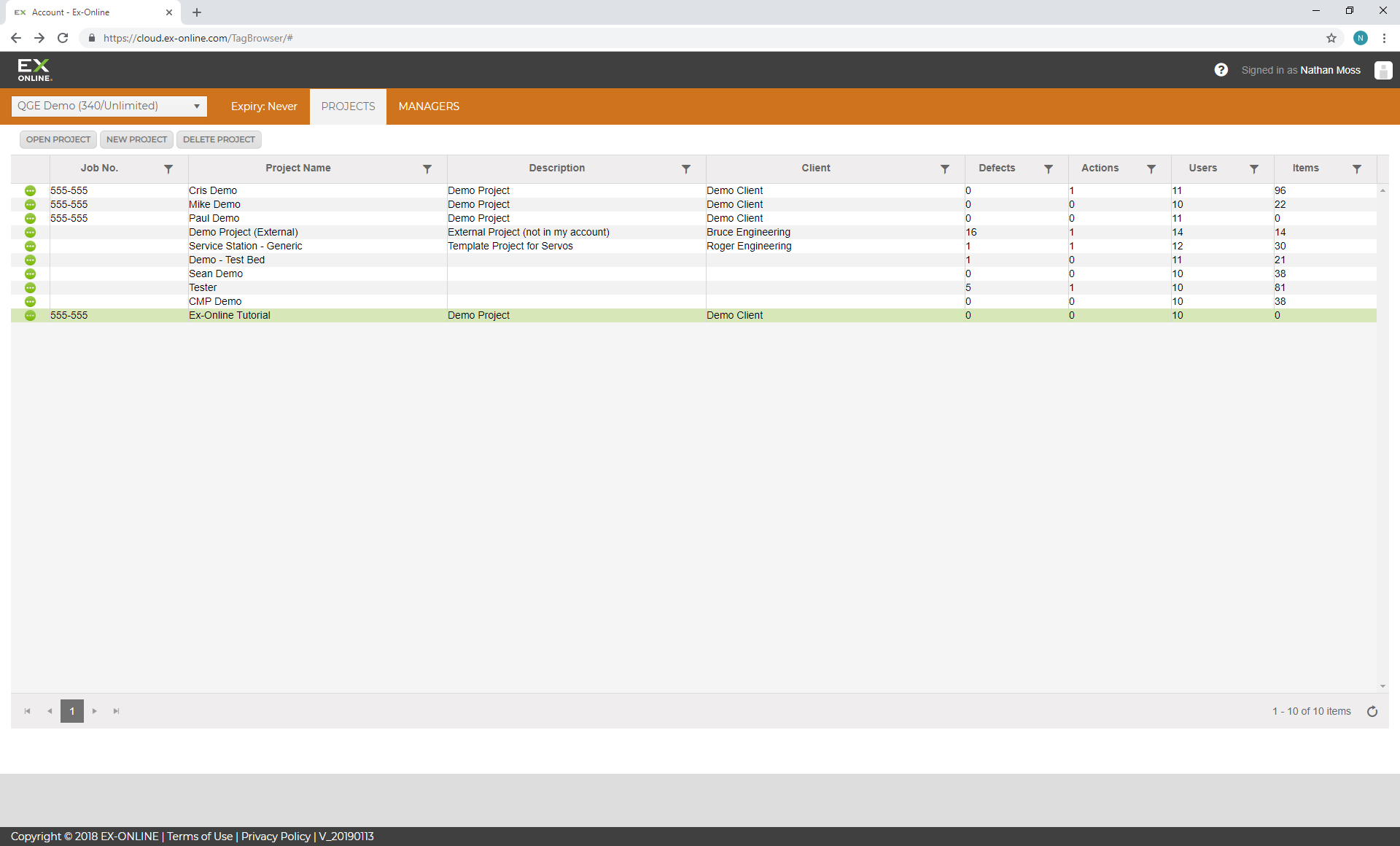Open the Client column filter funnel
The image size is (1400, 846).
(944, 168)
